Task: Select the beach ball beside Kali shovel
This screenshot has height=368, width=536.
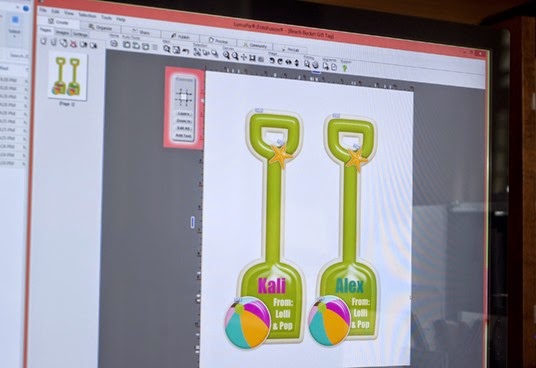Action: [x=248, y=323]
